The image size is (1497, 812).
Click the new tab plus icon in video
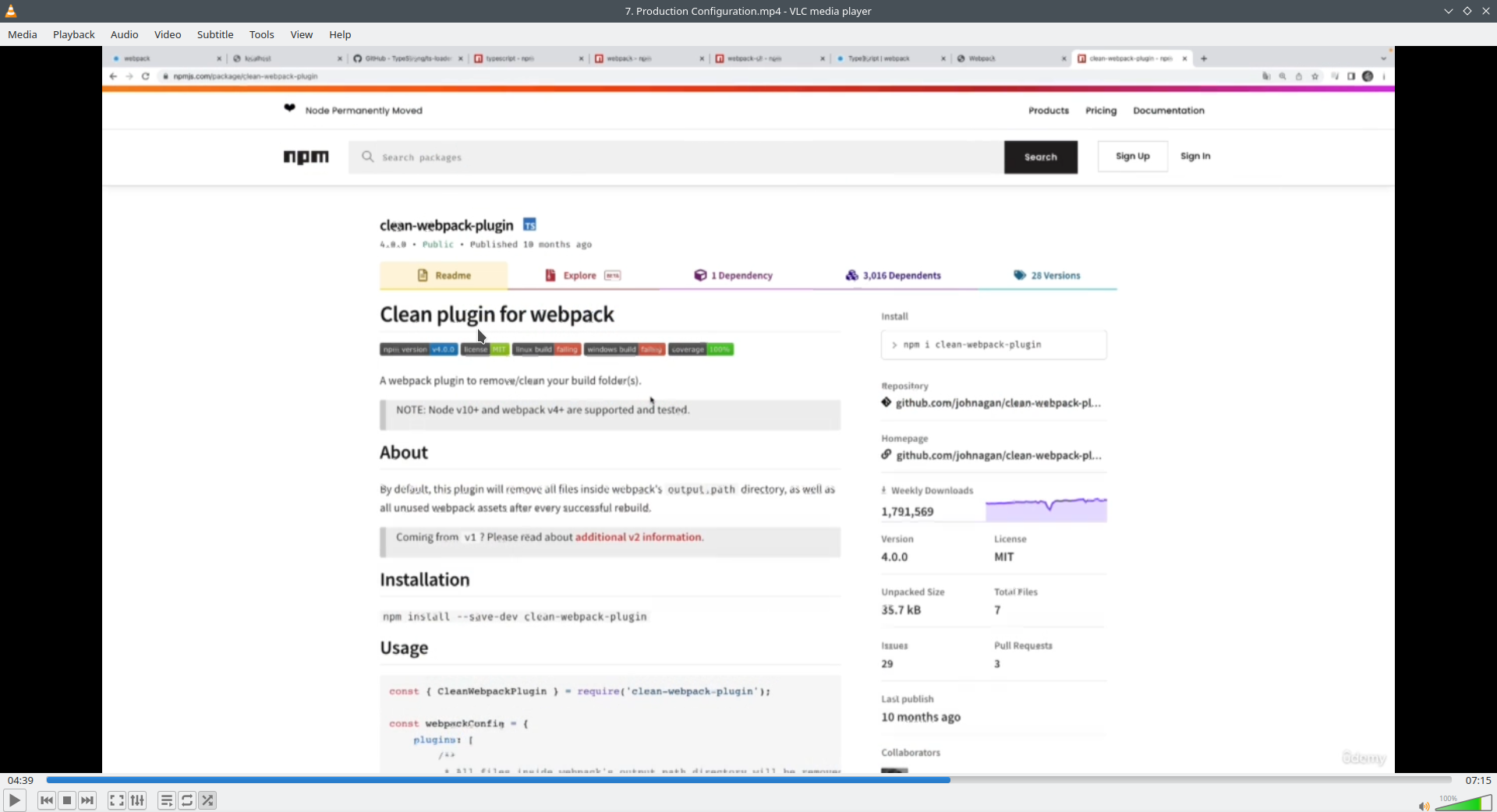1204,58
